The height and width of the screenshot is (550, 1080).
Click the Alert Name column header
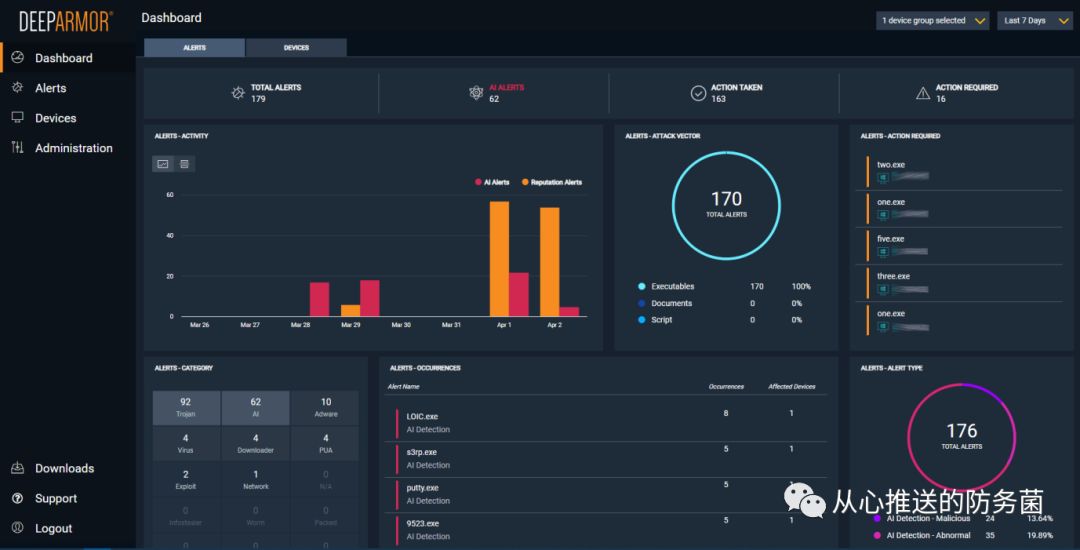(x=403, y=386)
